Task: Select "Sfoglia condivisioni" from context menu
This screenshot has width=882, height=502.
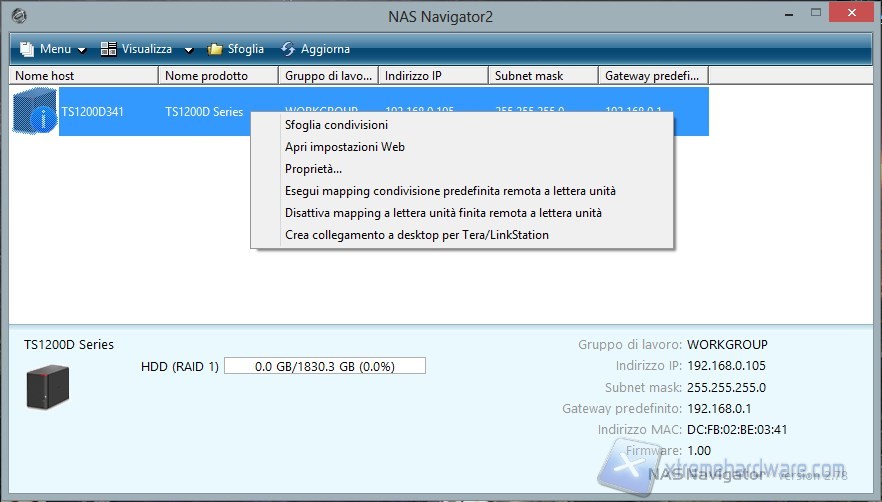Action: (336, 125)
